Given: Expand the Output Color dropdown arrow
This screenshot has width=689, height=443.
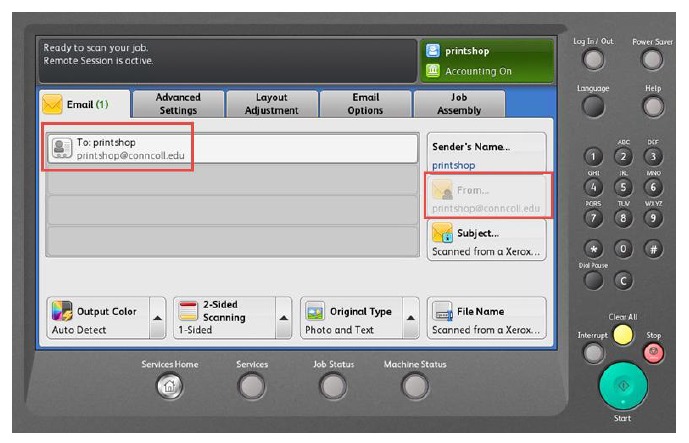Looking at the screenshot, I should pyautogui.click(x=158, y=318).
